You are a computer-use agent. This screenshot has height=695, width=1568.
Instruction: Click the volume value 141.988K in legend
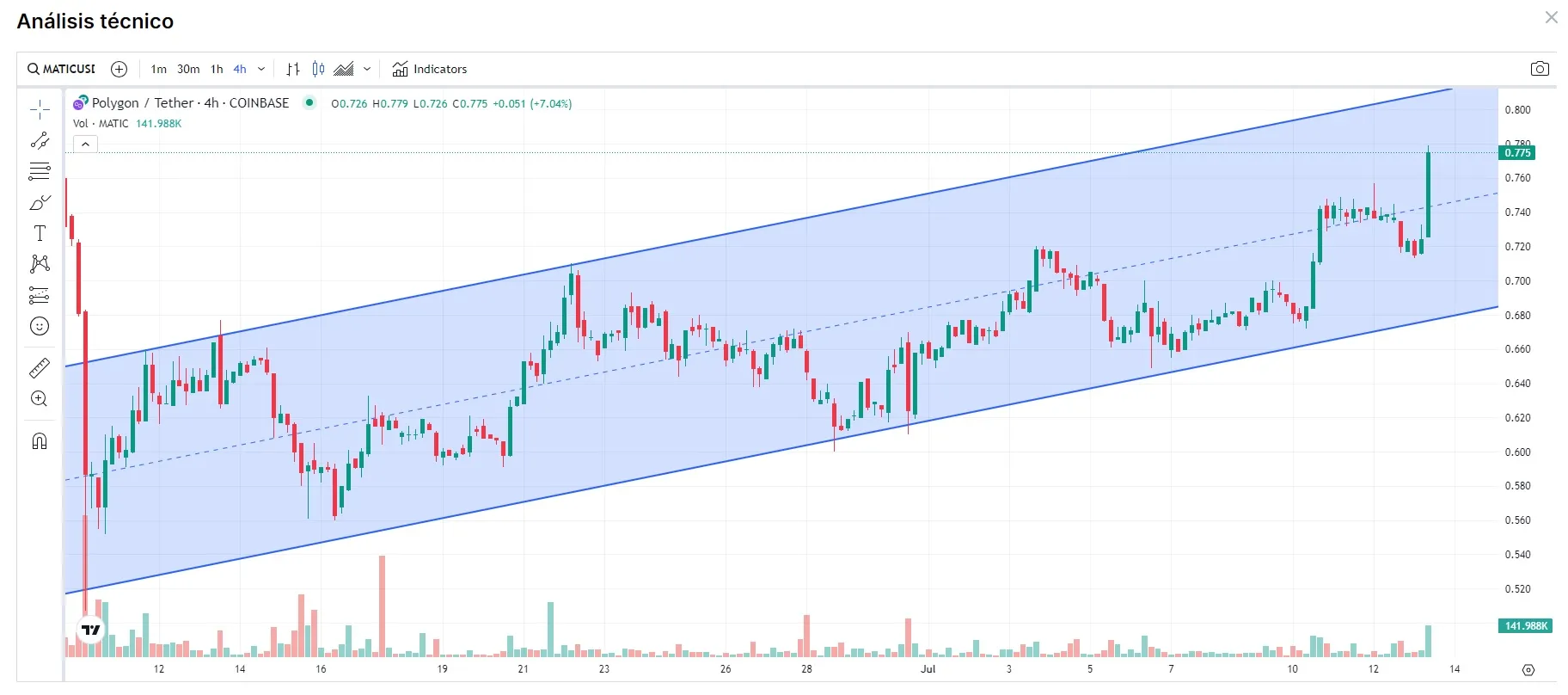pyautogui.click(x=159, y=124)
